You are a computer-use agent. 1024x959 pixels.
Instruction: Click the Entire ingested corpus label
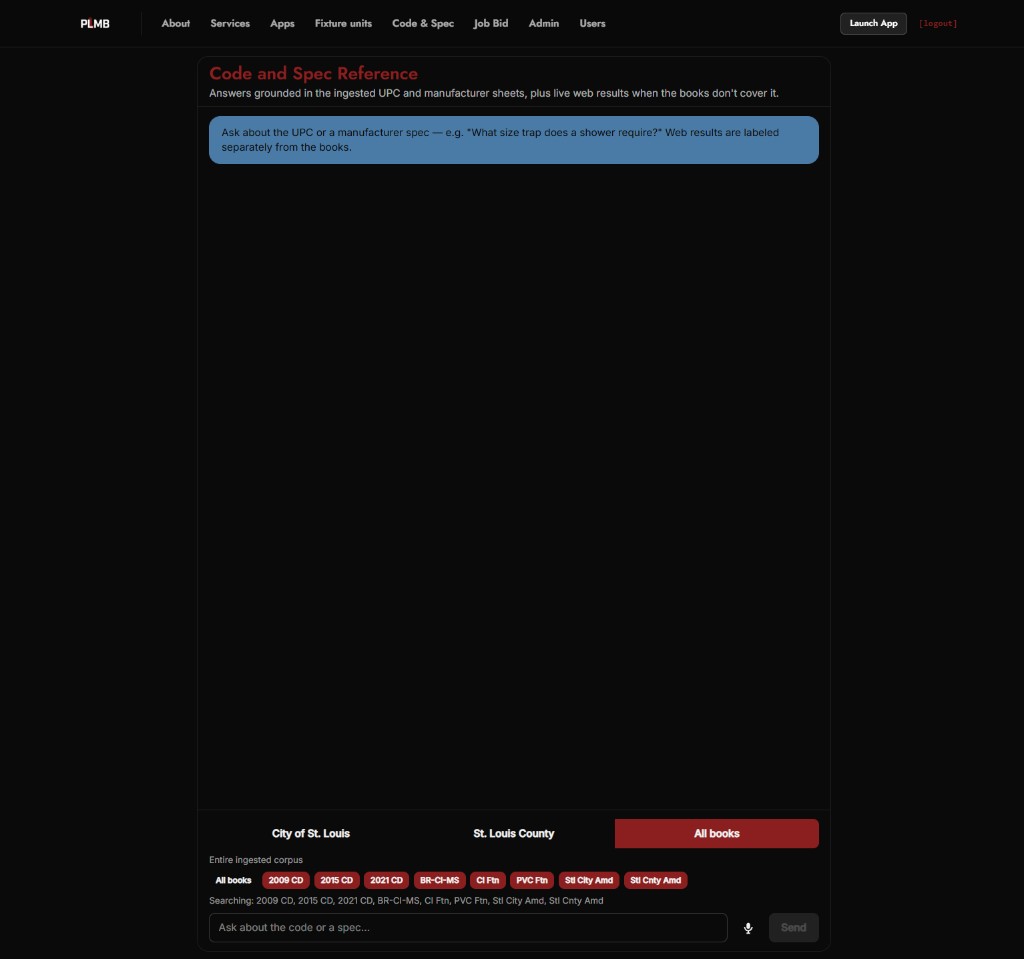(255, 860)
